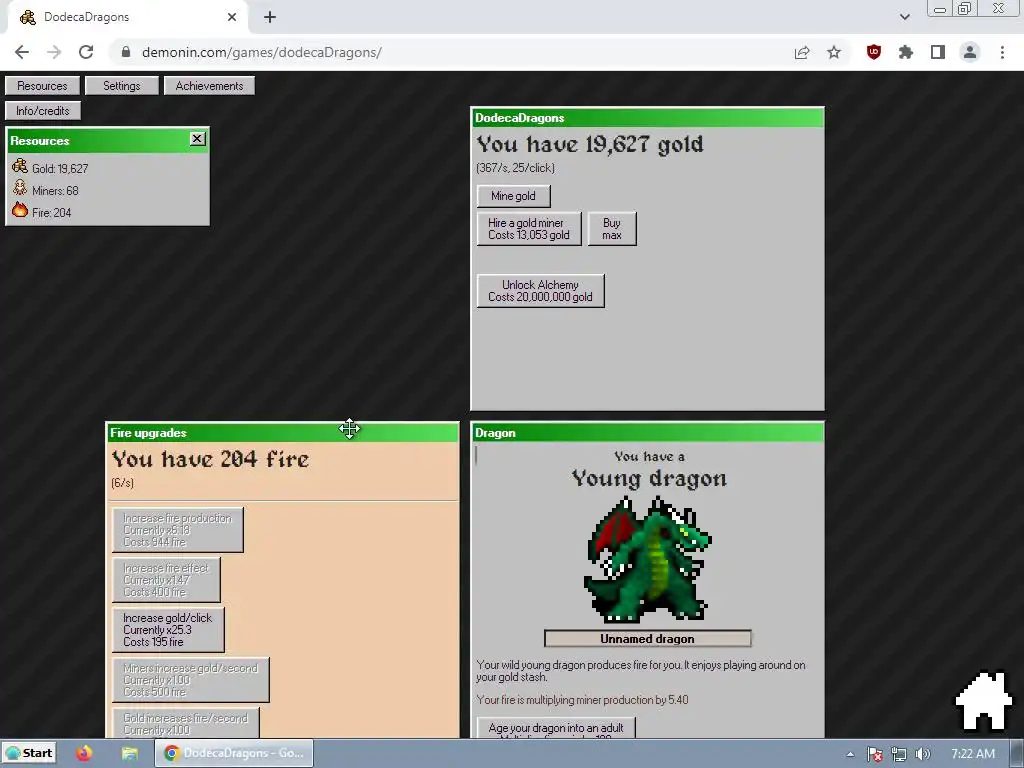This screenshot has height=768, width=1024.
Task: Click the 7:22 AM clock
Action: [973, 754]
